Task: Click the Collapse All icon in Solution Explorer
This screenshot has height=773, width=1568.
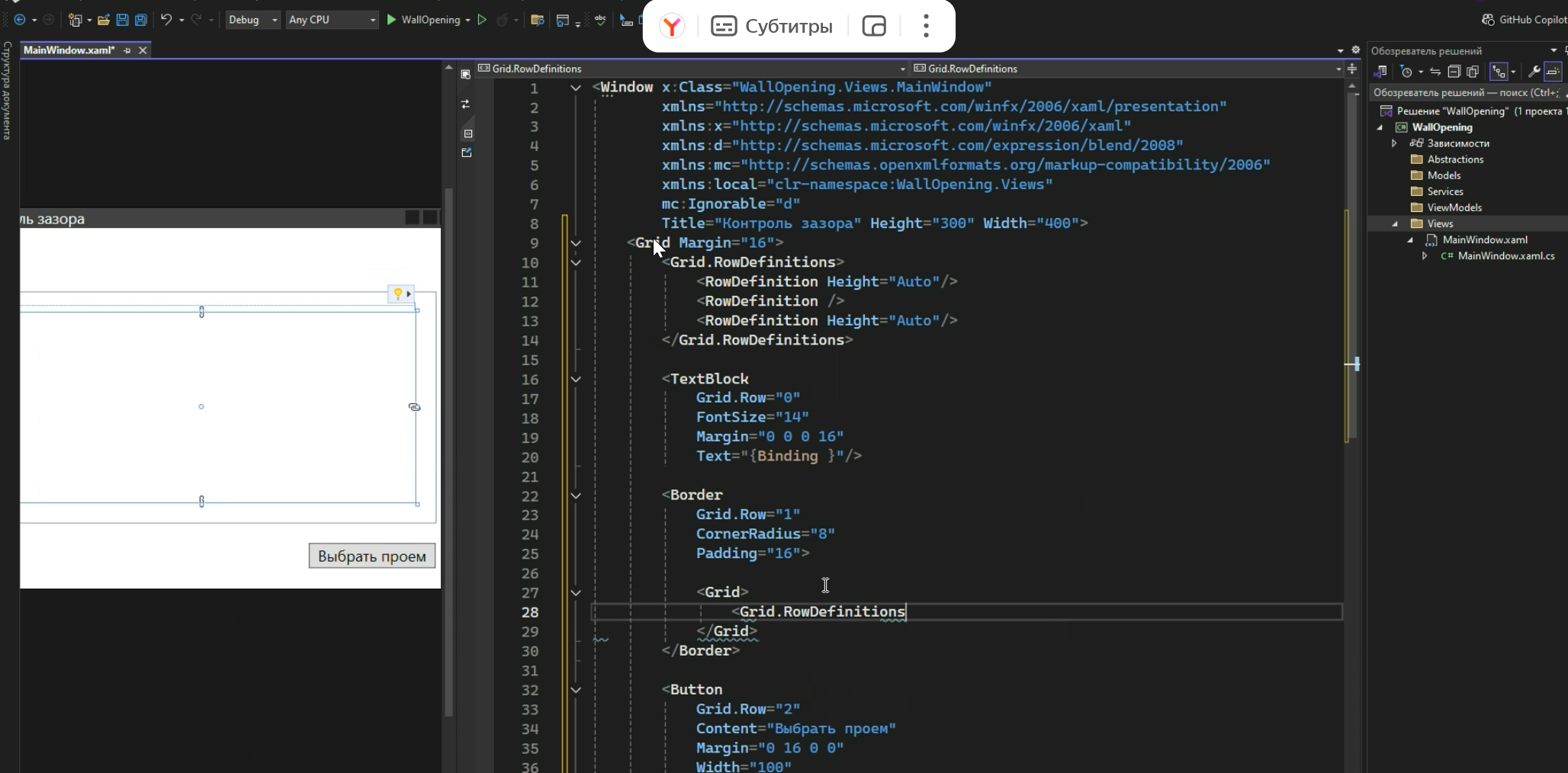Action: tap(1454, 72)
